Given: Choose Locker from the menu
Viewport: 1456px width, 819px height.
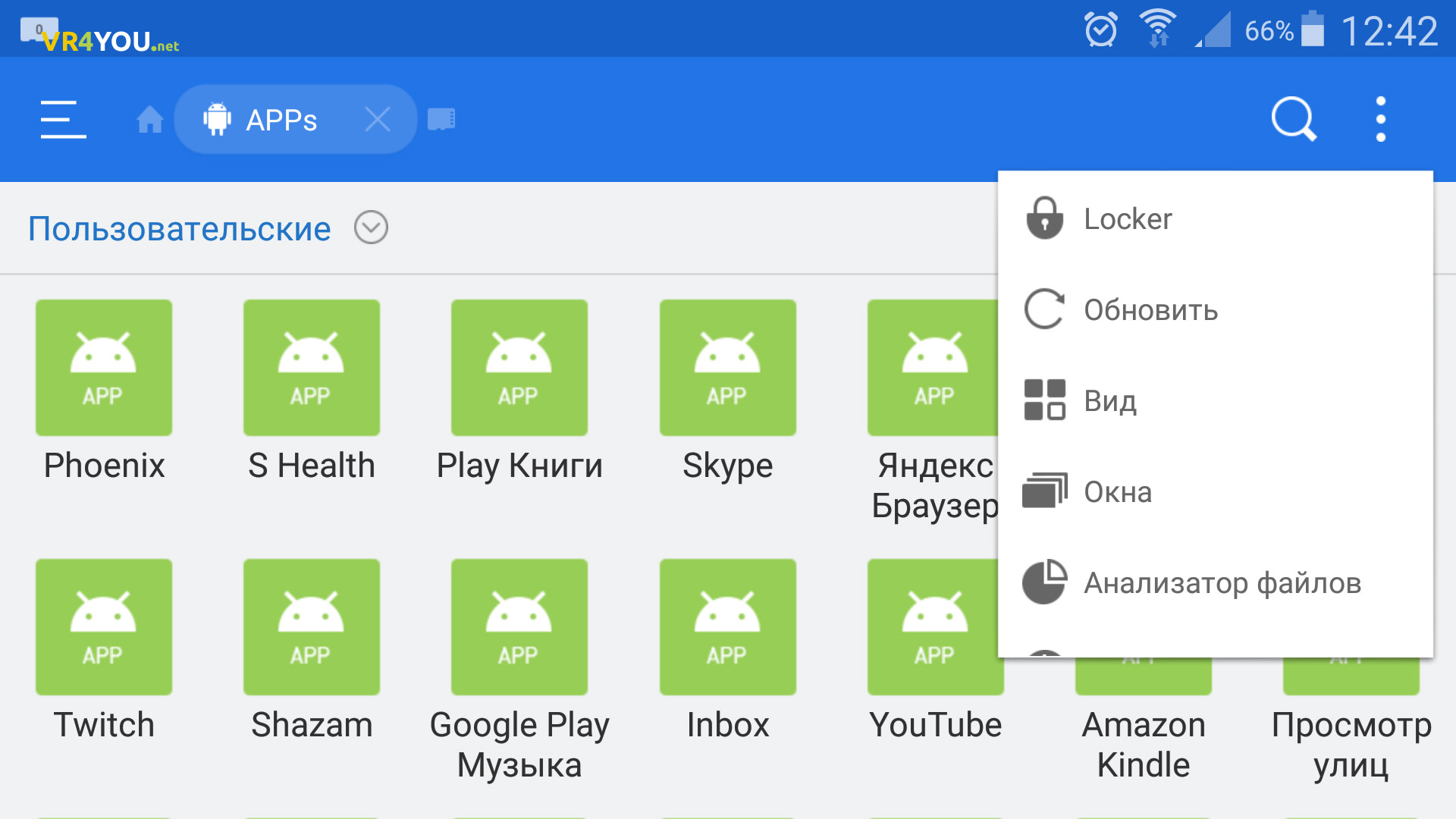Looking at the screenshot, I should pyautogui.click(x=1216, y=218).
